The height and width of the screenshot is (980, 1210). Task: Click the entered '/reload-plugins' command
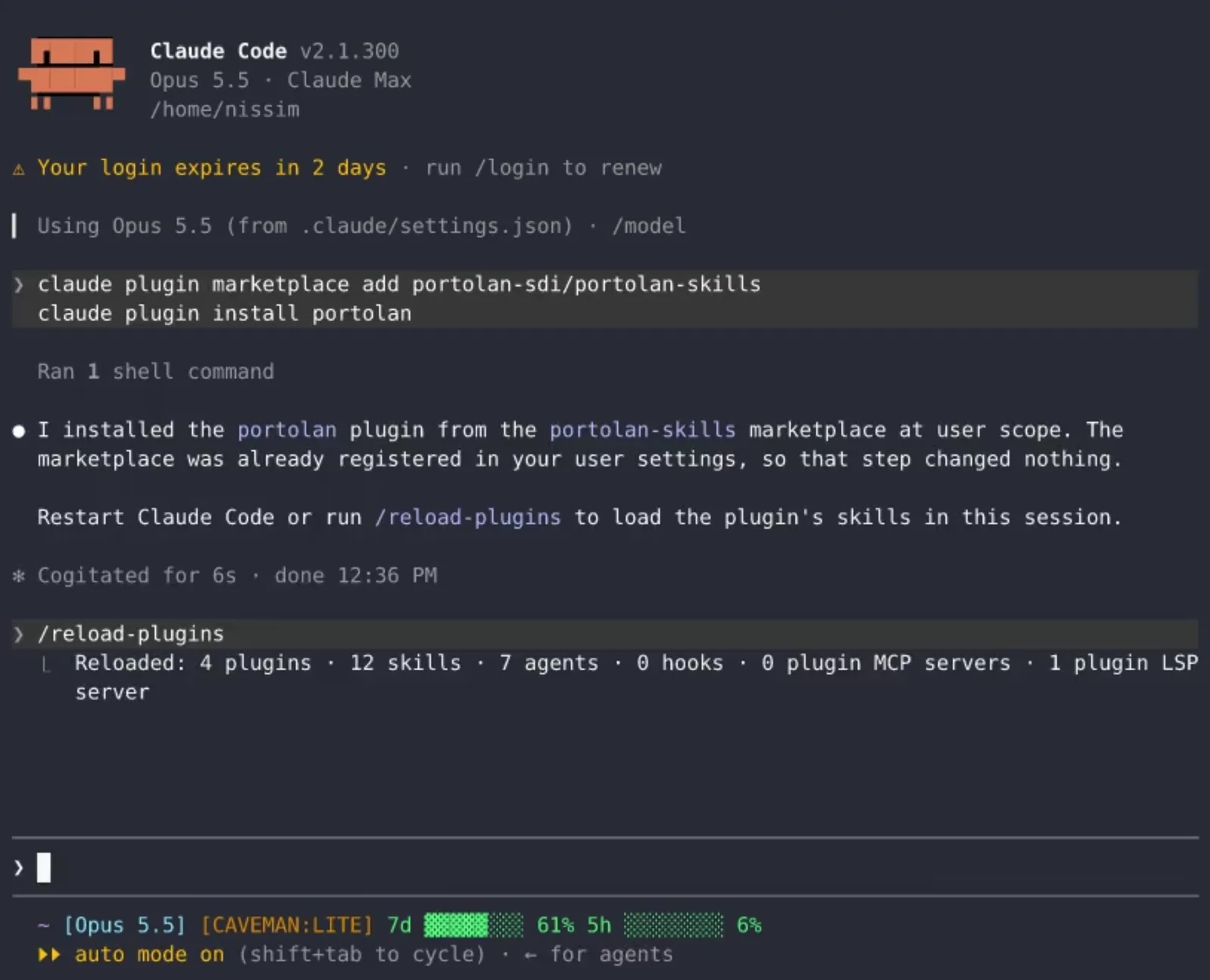click(131, 634)
